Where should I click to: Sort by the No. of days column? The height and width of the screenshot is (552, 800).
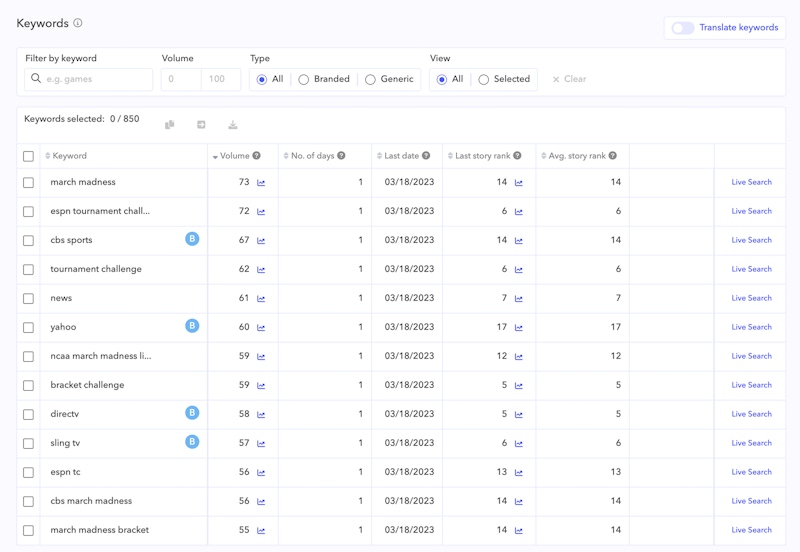coord(311,156)
